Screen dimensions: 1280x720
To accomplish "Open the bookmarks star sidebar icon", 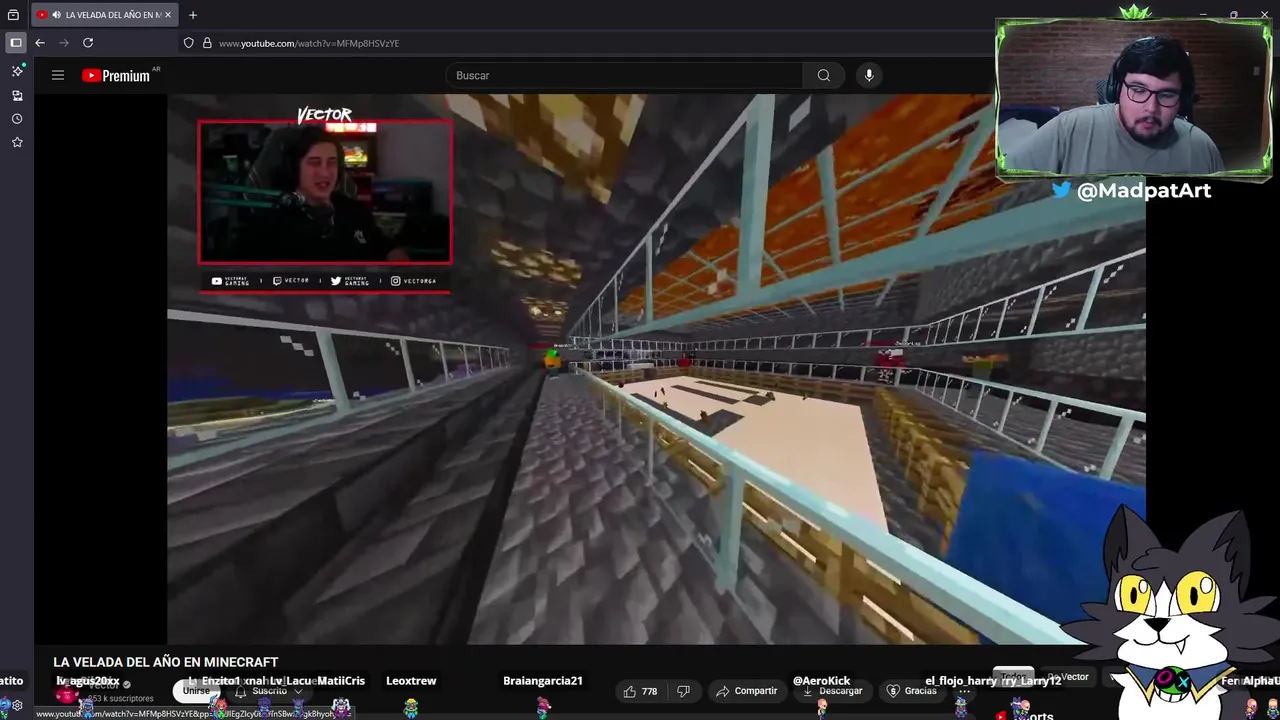I will click(17, 142).
